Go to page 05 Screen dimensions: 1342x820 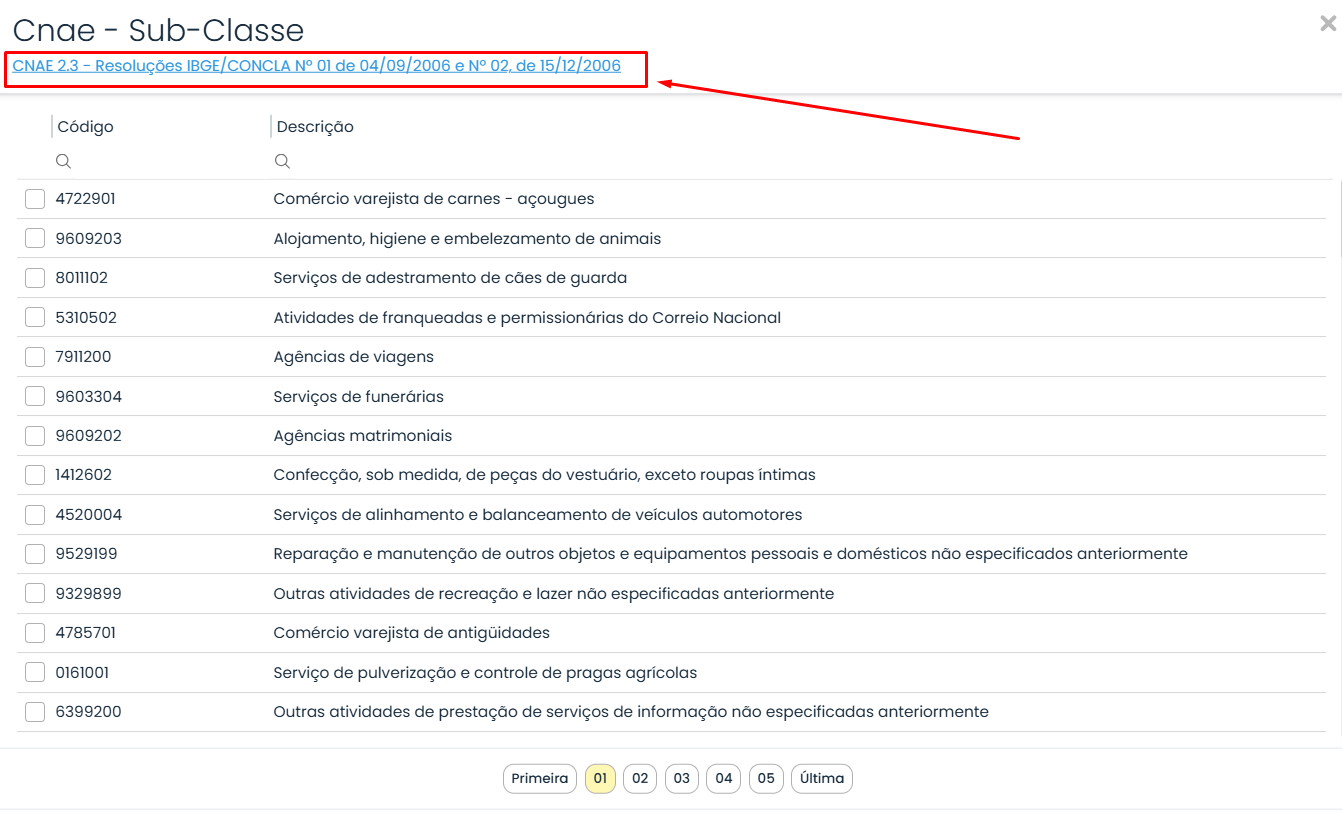click(x=766, y=779)
